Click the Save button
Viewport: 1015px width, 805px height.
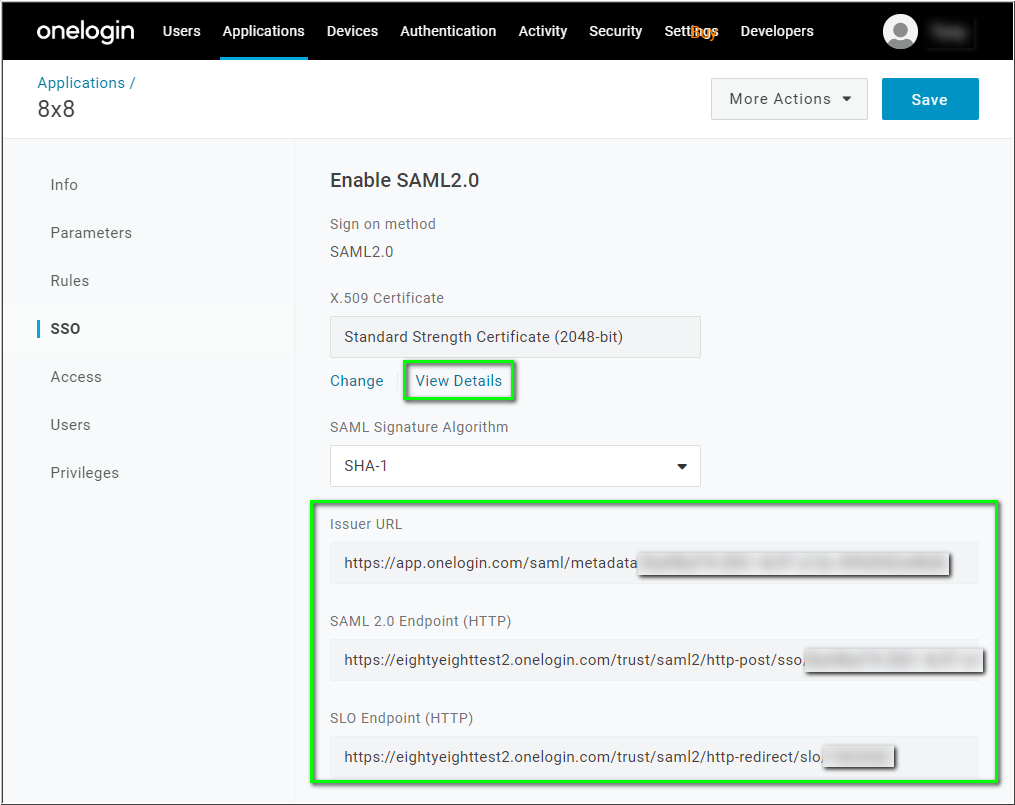coord(930,99)
